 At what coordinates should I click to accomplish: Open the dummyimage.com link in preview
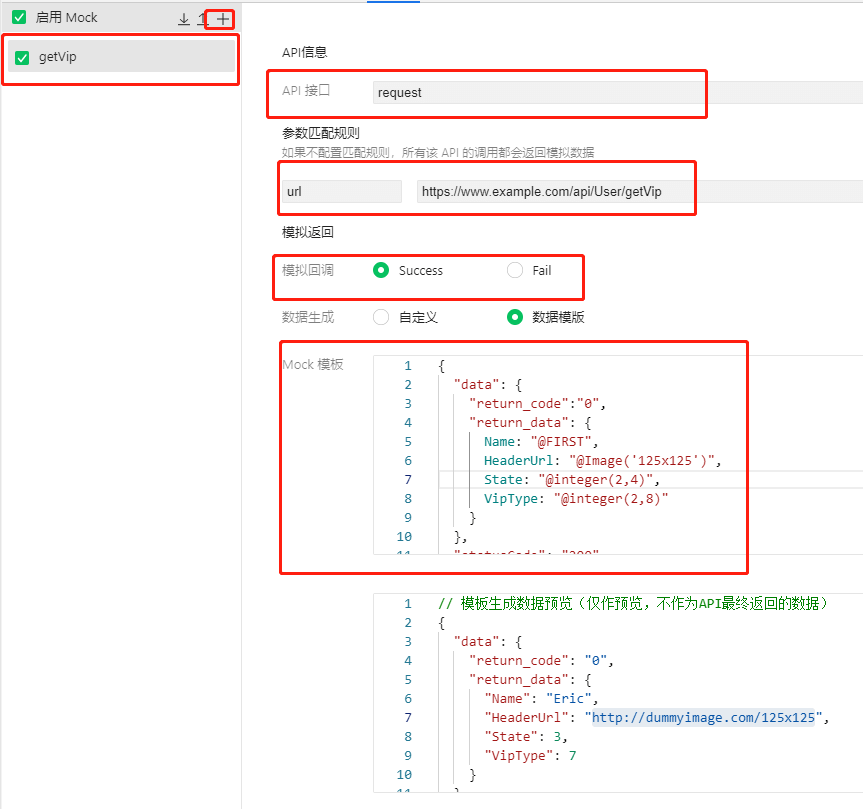(x=703, y=718)
